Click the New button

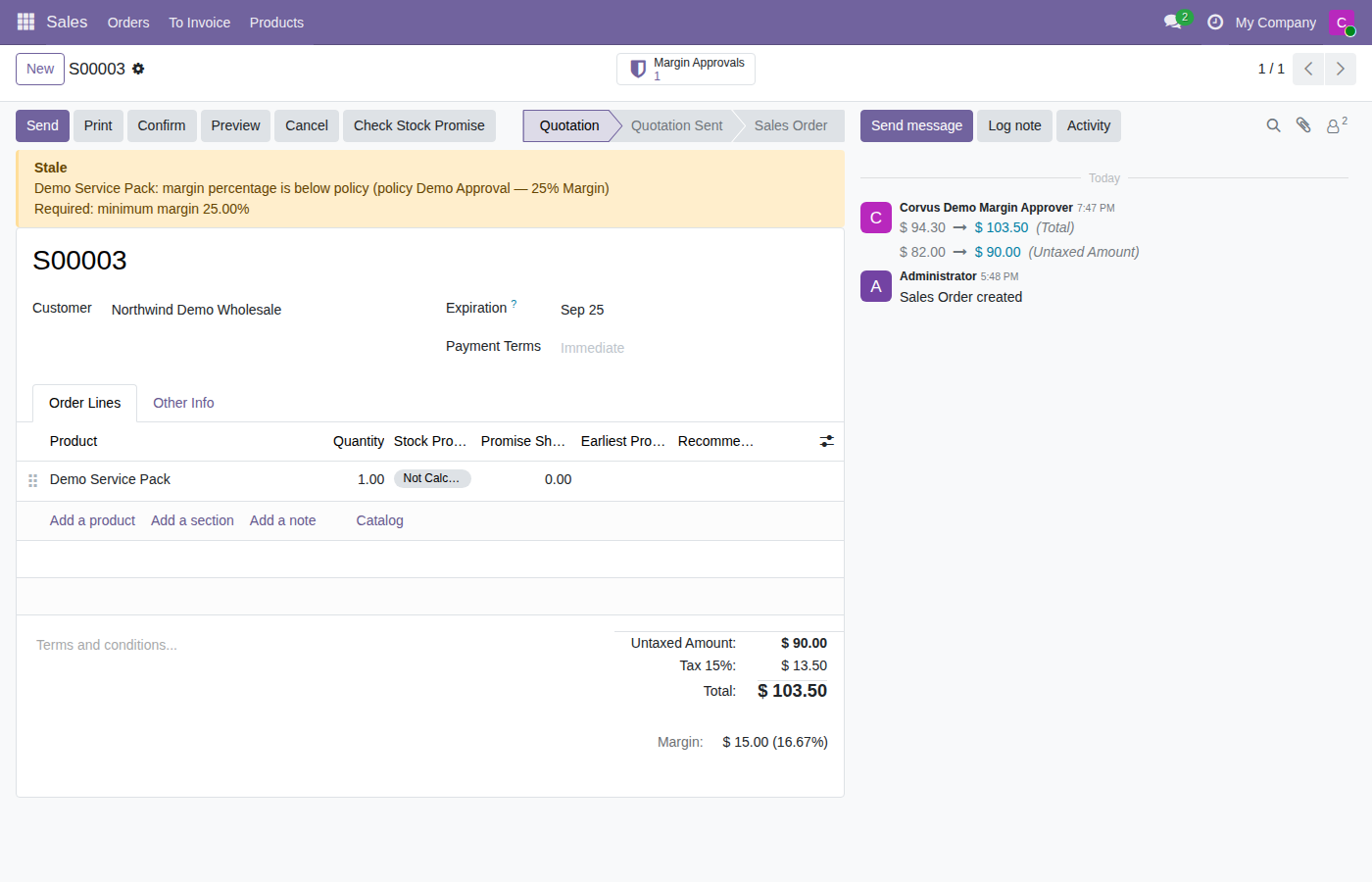pyautogui.click(x=40, y=69)
